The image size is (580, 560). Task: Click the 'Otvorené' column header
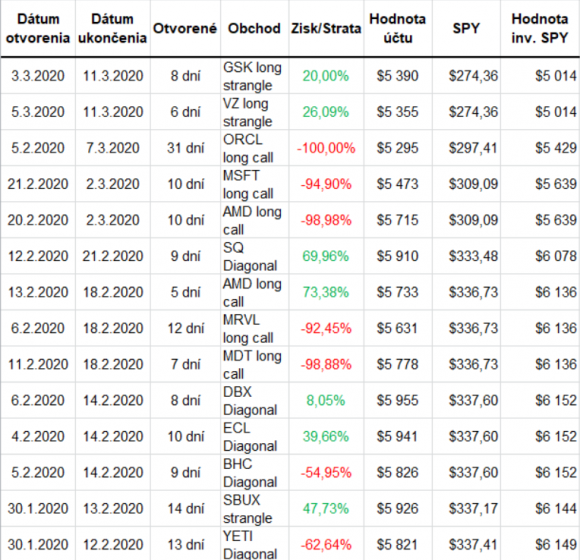click(185, 28)
